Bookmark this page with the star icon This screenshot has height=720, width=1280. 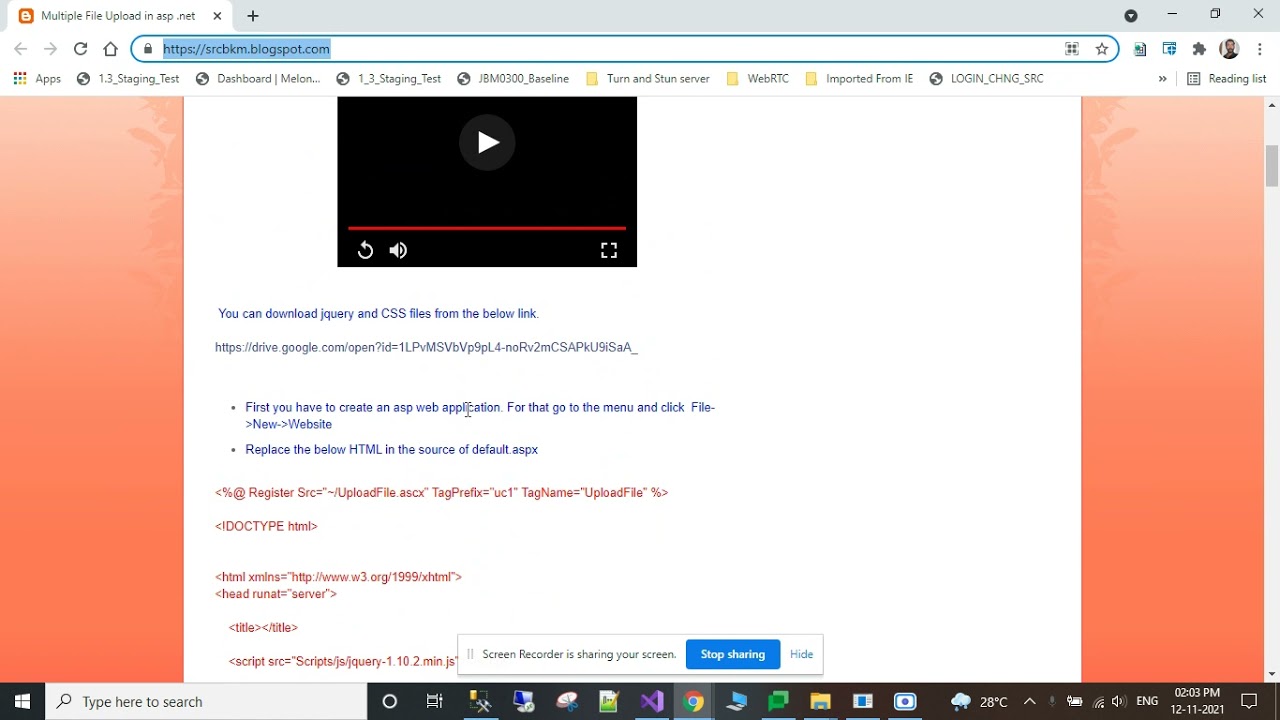(1102, 49)
